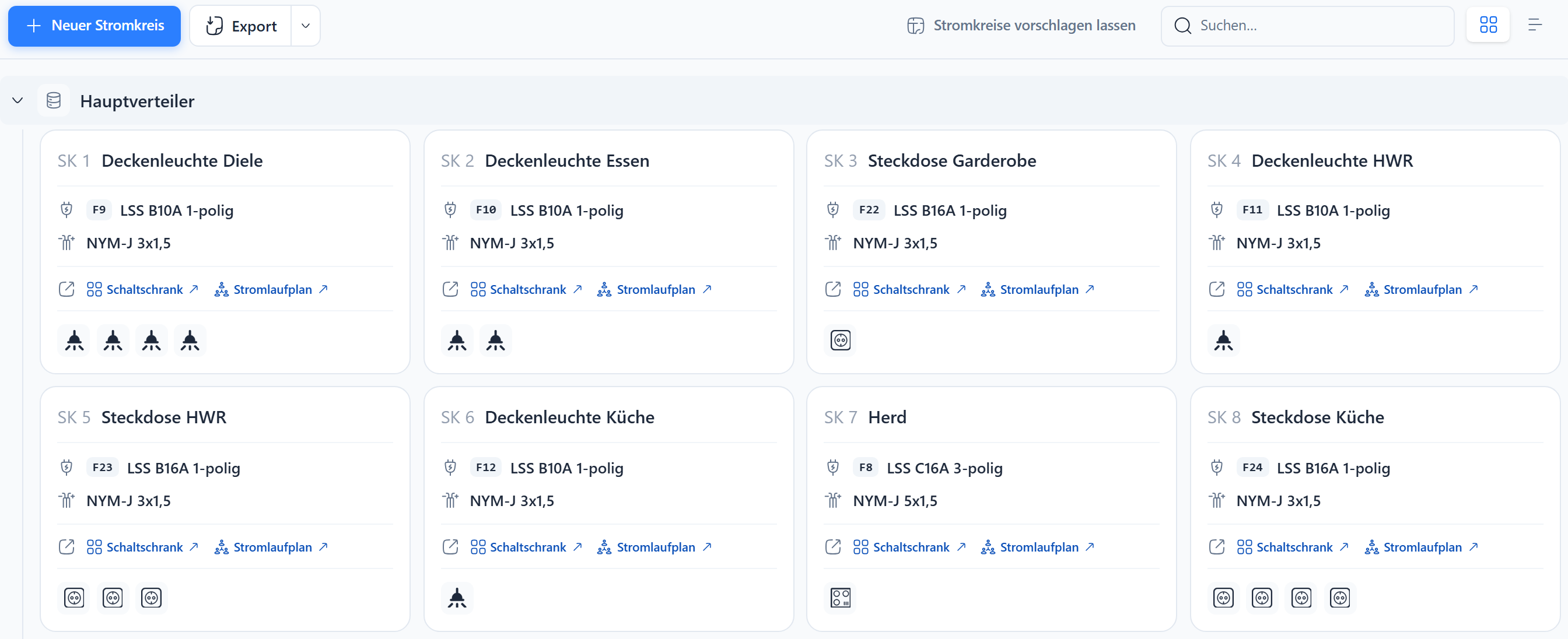The width and height of the screenshot is (1568, 639).
Task: Switch to grid card view
Action: coord(1488,25)
